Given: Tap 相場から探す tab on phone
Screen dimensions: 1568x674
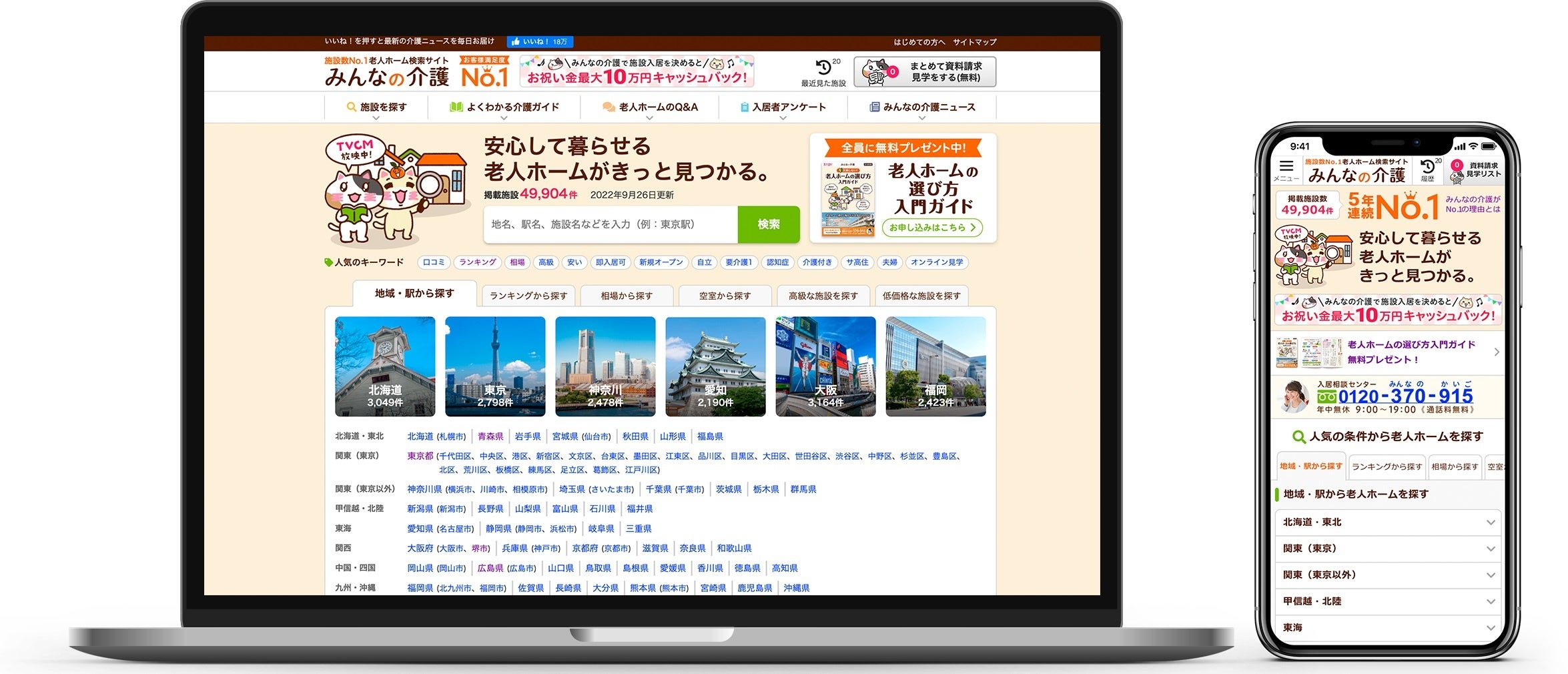Looking at the screenshot, I should pos(1455,467).
